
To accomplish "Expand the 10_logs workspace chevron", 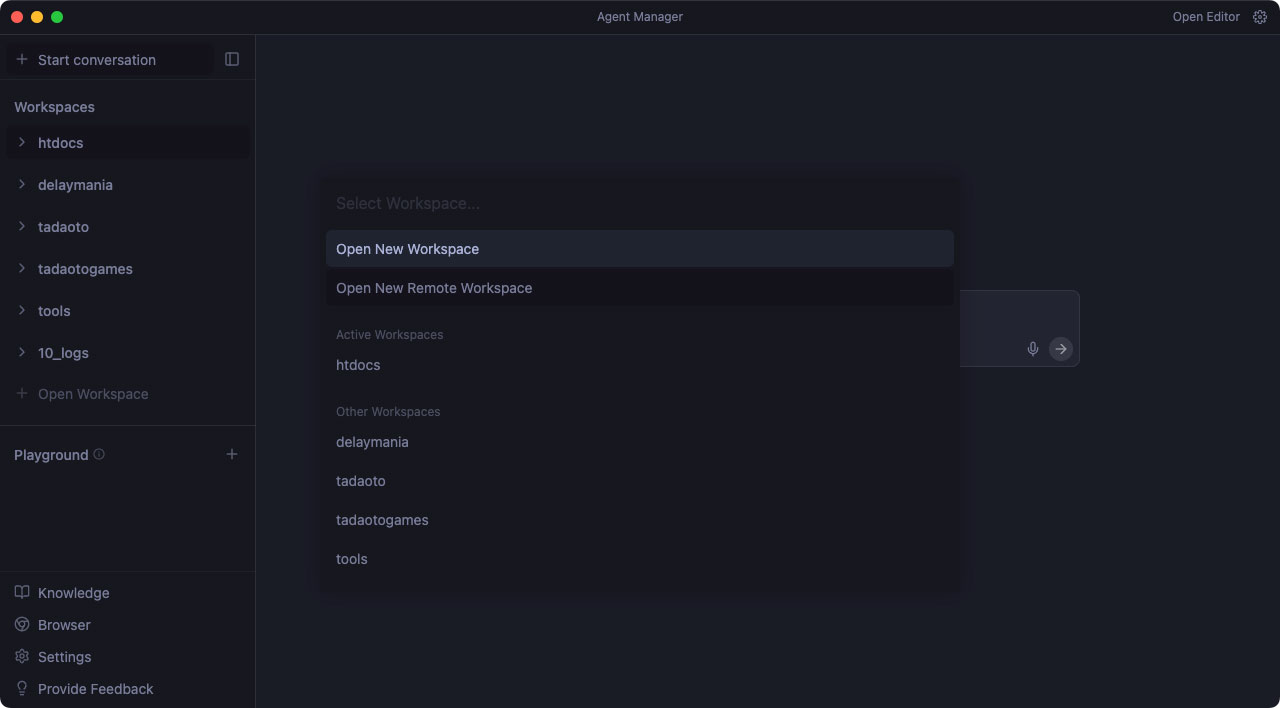I will [x=22, y=353].
